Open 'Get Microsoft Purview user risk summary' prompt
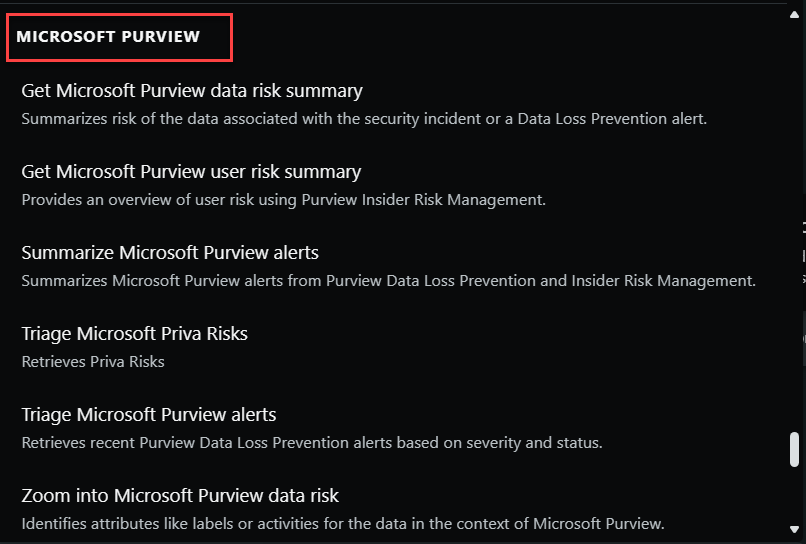The width and height of the screenshot is (806, 544). pyautogui.click(x=191, y=171)
